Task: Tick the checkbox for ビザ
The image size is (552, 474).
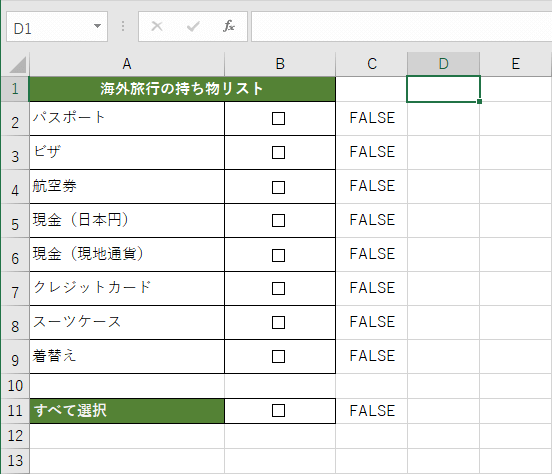Action: click(x=278, y=152)
